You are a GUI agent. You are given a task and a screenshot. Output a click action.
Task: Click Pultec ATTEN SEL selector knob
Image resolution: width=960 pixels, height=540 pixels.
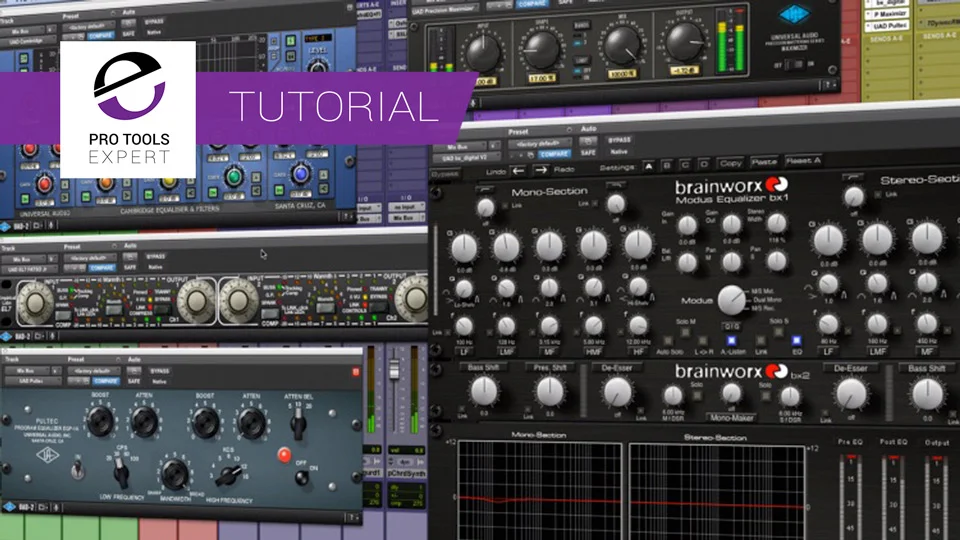click(298, 423)
